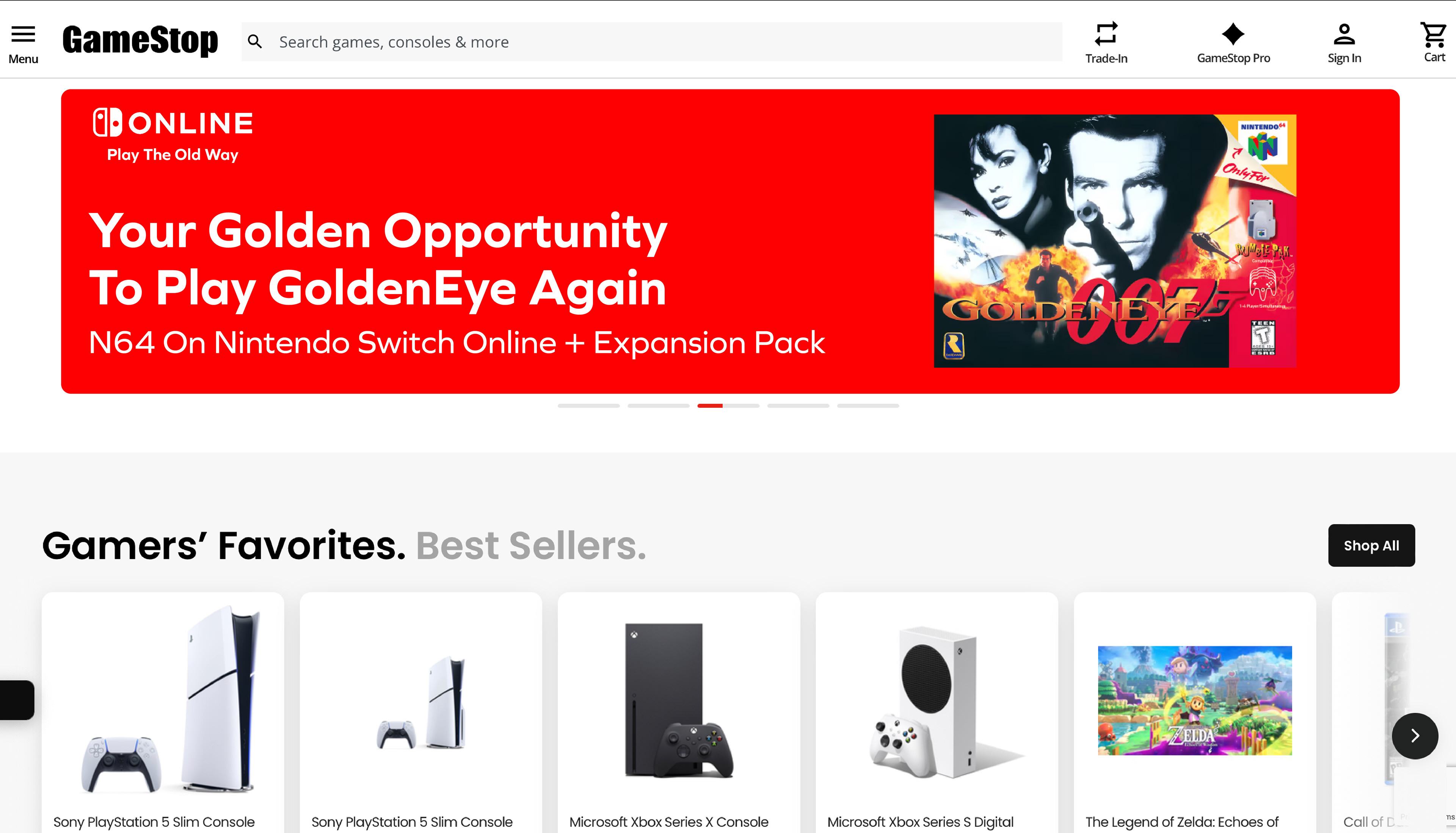Screen dimensions: 1456x833
Task: Click the GameStop logo
Action: tap(140, 41)
